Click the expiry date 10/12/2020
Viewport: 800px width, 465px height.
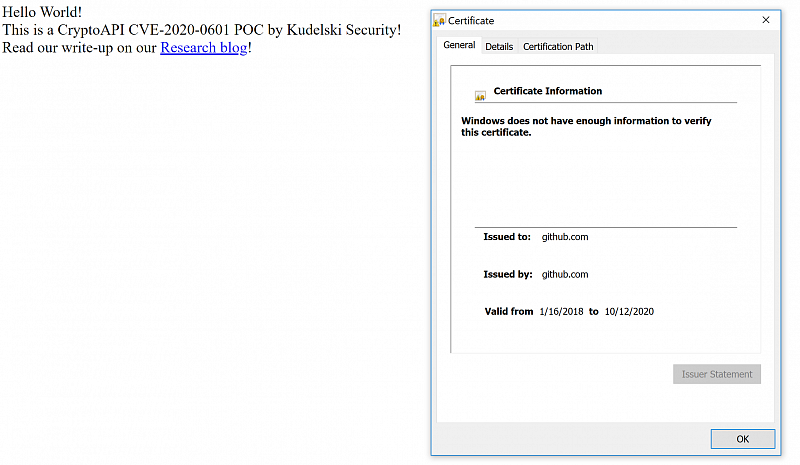629,311
